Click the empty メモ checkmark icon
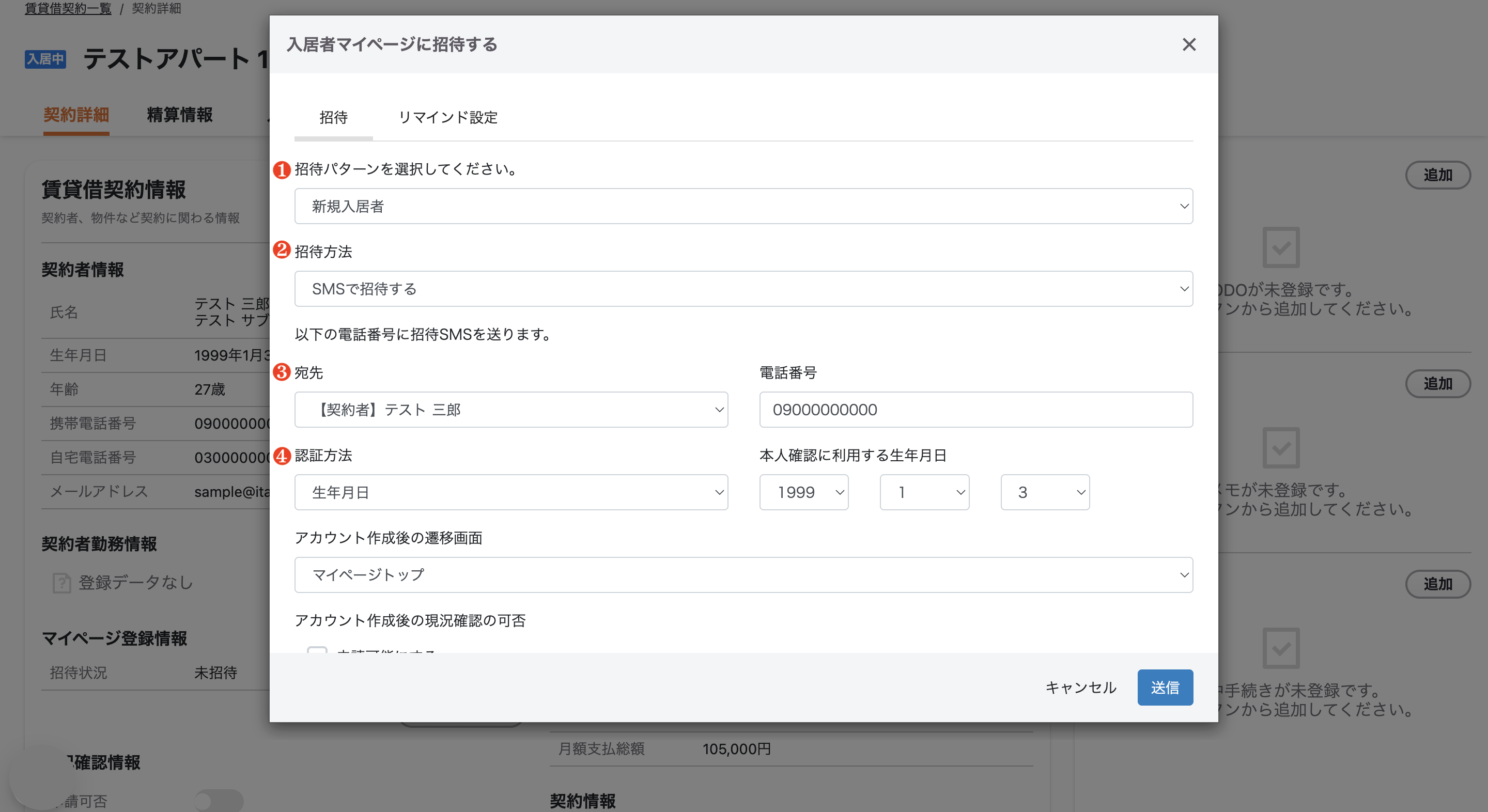Viewport: 1488px width, 812px height. [x=1281, y=448]
